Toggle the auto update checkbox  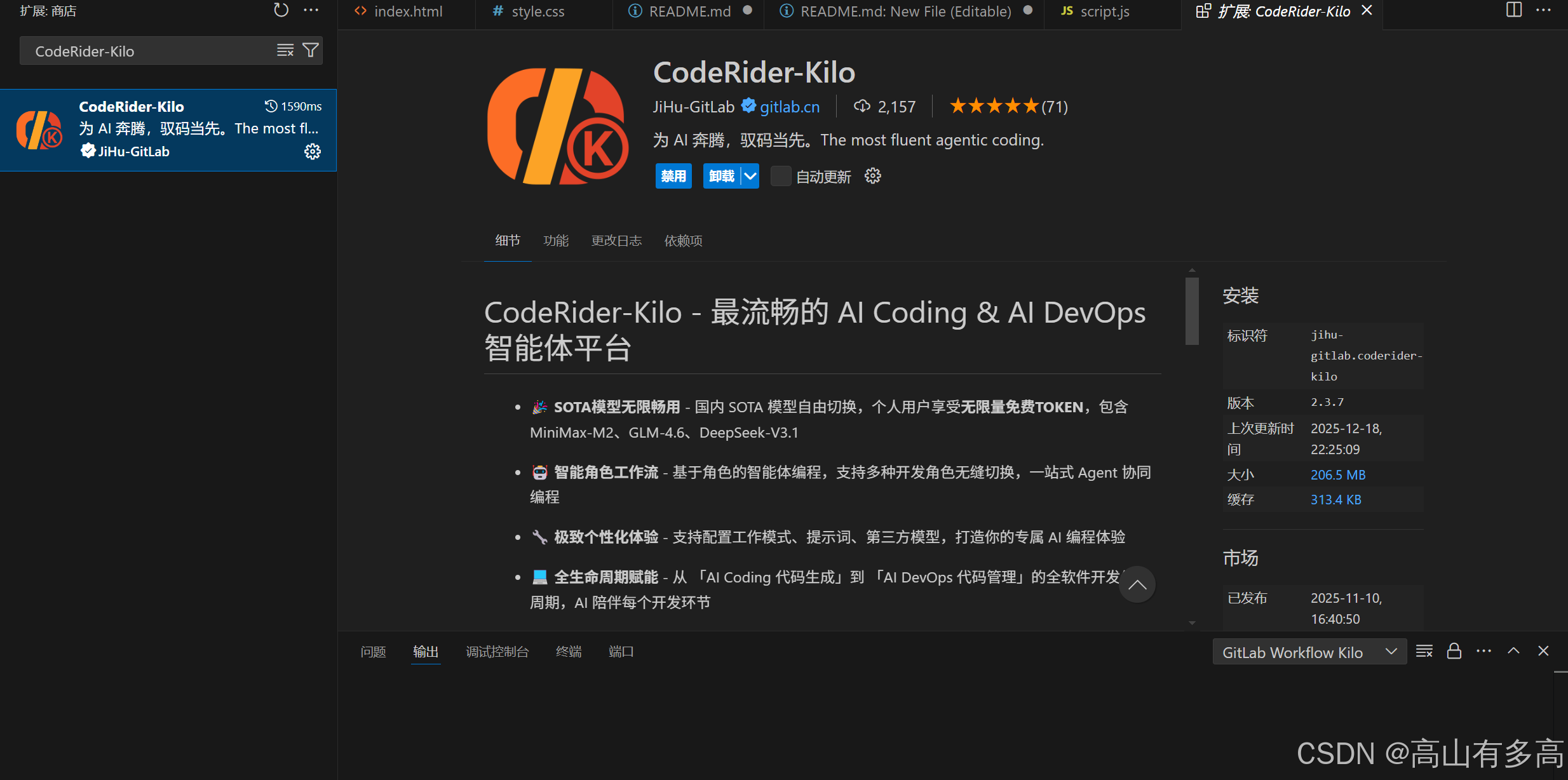coord(780,176)
